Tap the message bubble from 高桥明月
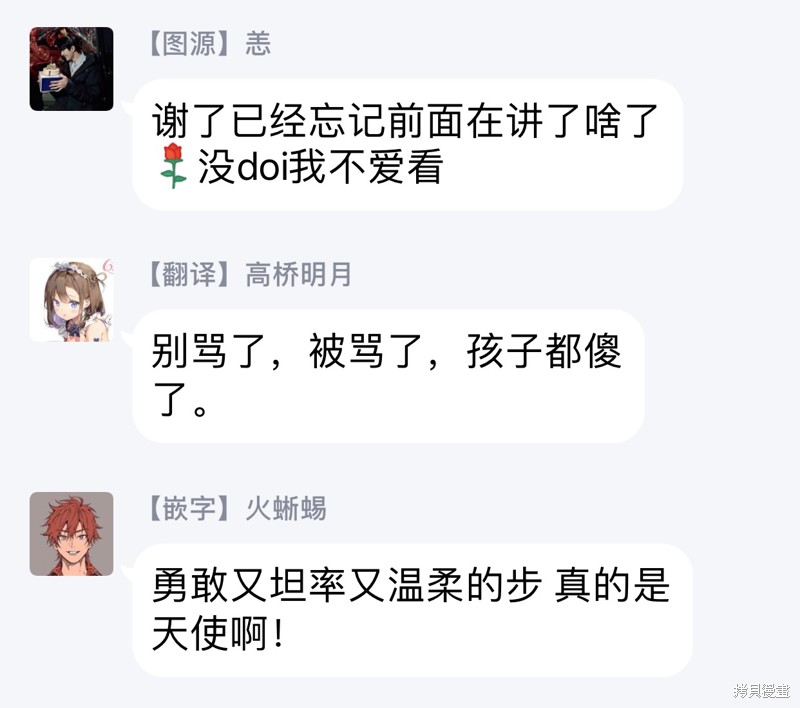This screenshot has height=708, width=800. pyautogui.click(x=388, y=376)
